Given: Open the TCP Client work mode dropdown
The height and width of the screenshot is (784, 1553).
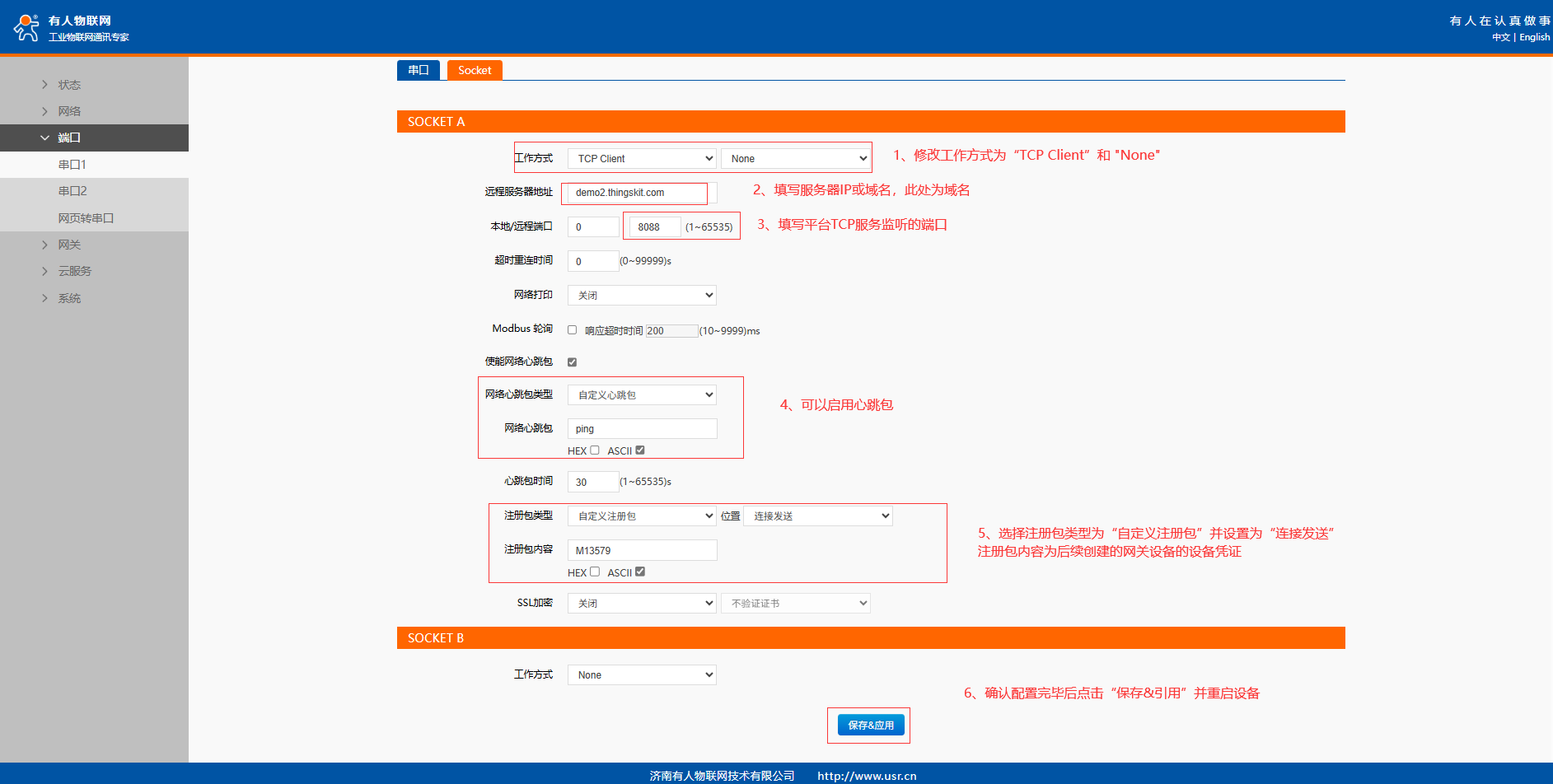Looking at the screenshot, I should [642, 159].
